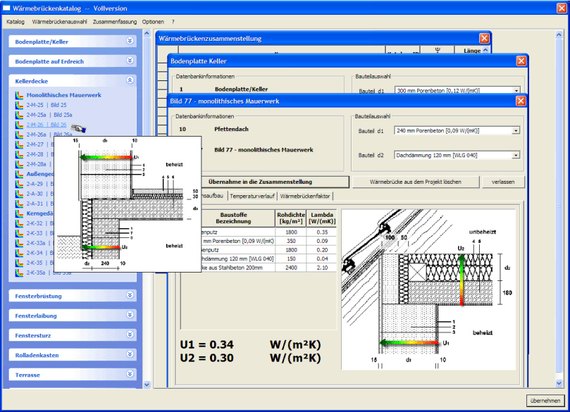Click the icon beside 2-M-25a Bild 25a
This screenshot has width=570, height=412.
coord(19,115)
